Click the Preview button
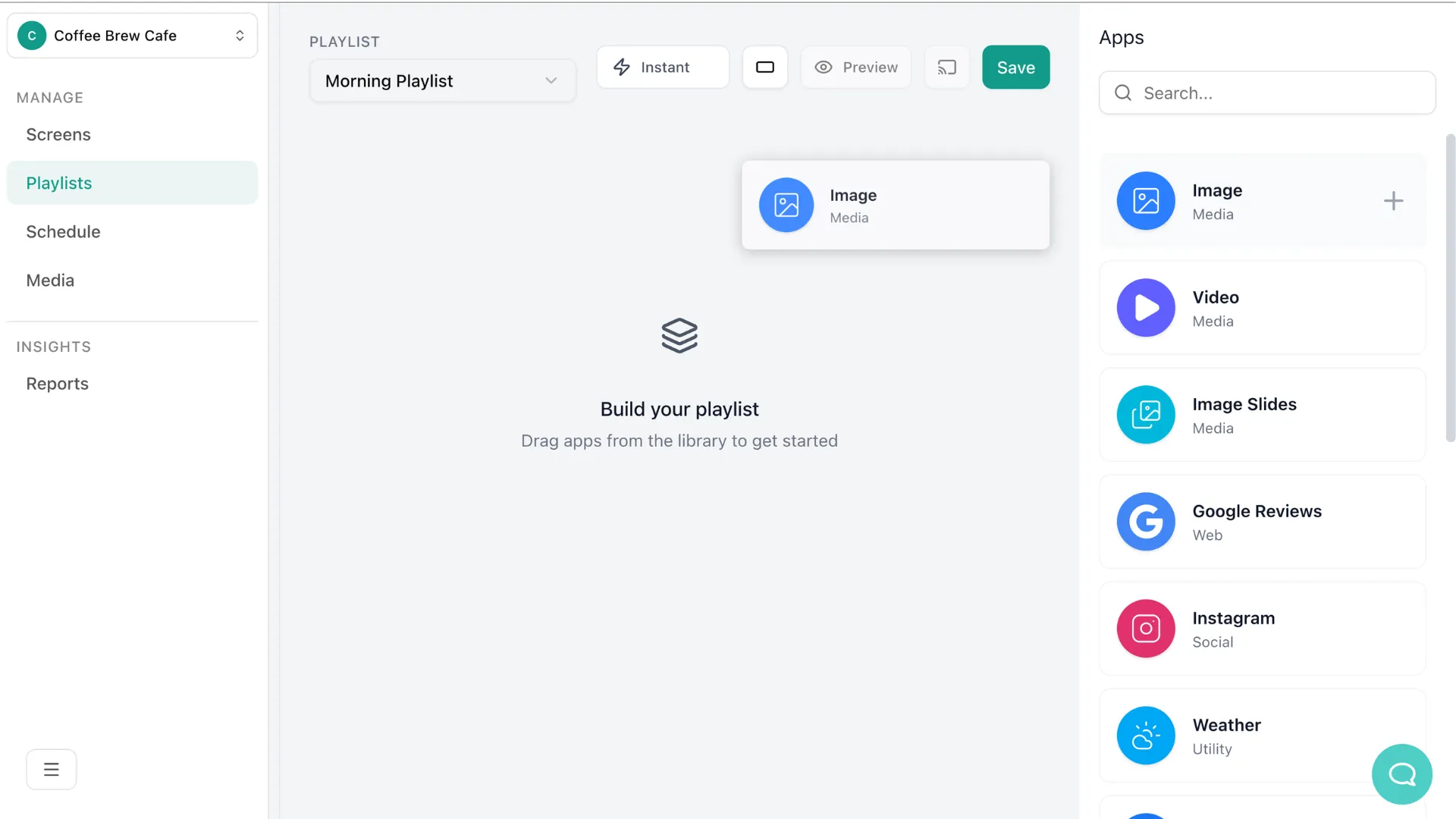1456x819 pixels. click(x=856, y=67)
